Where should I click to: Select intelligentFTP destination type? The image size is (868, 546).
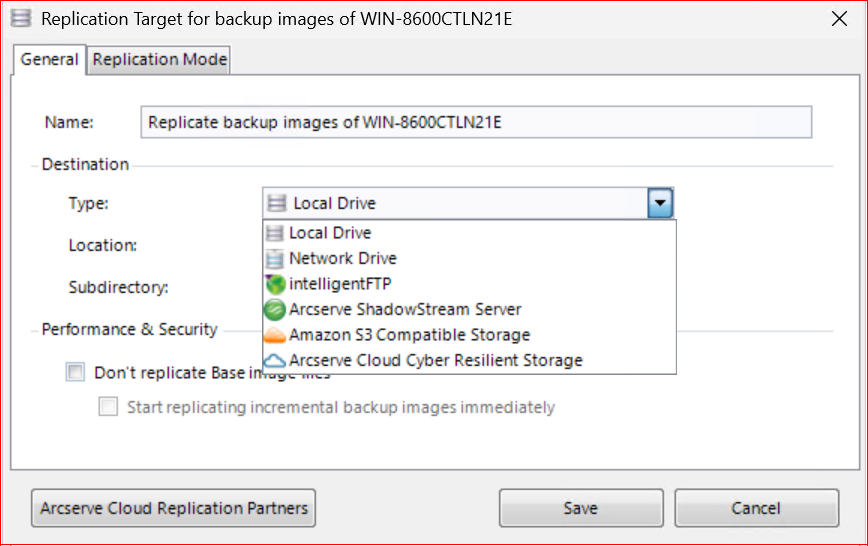pos(469,284)
